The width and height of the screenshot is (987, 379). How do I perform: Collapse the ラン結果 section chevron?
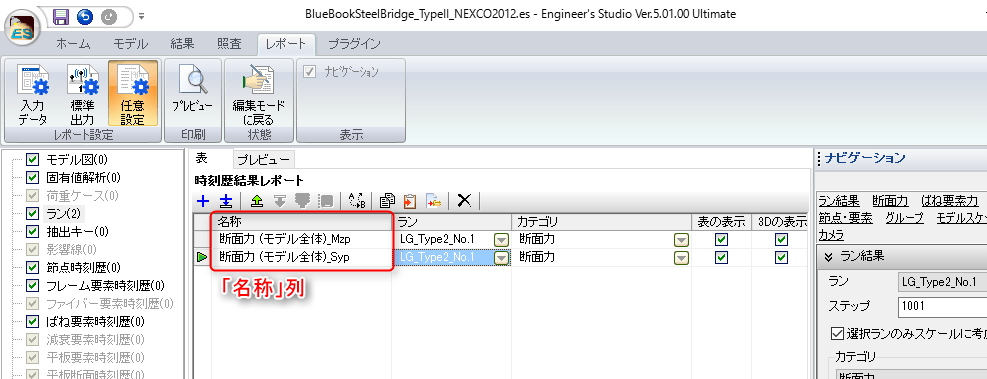point(828,257)
